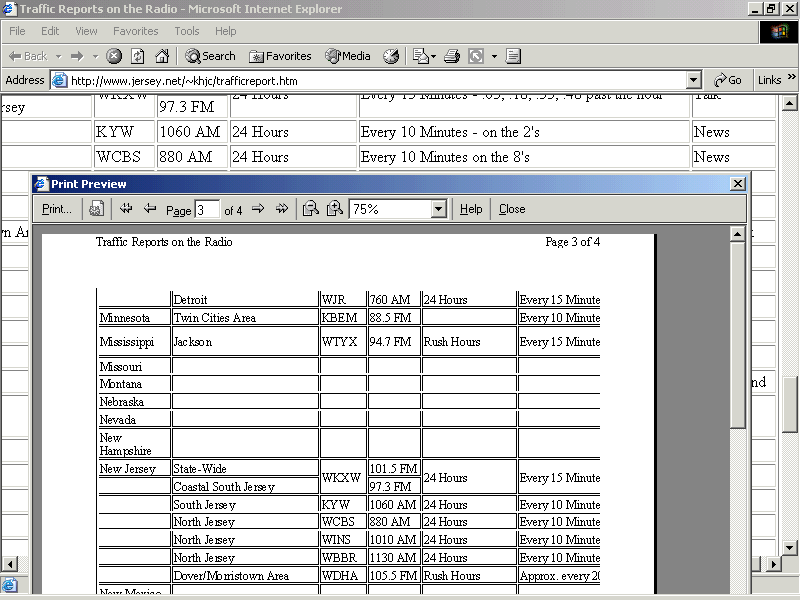
Task: Open the Tools menu
Action: (x=187, y=31)
